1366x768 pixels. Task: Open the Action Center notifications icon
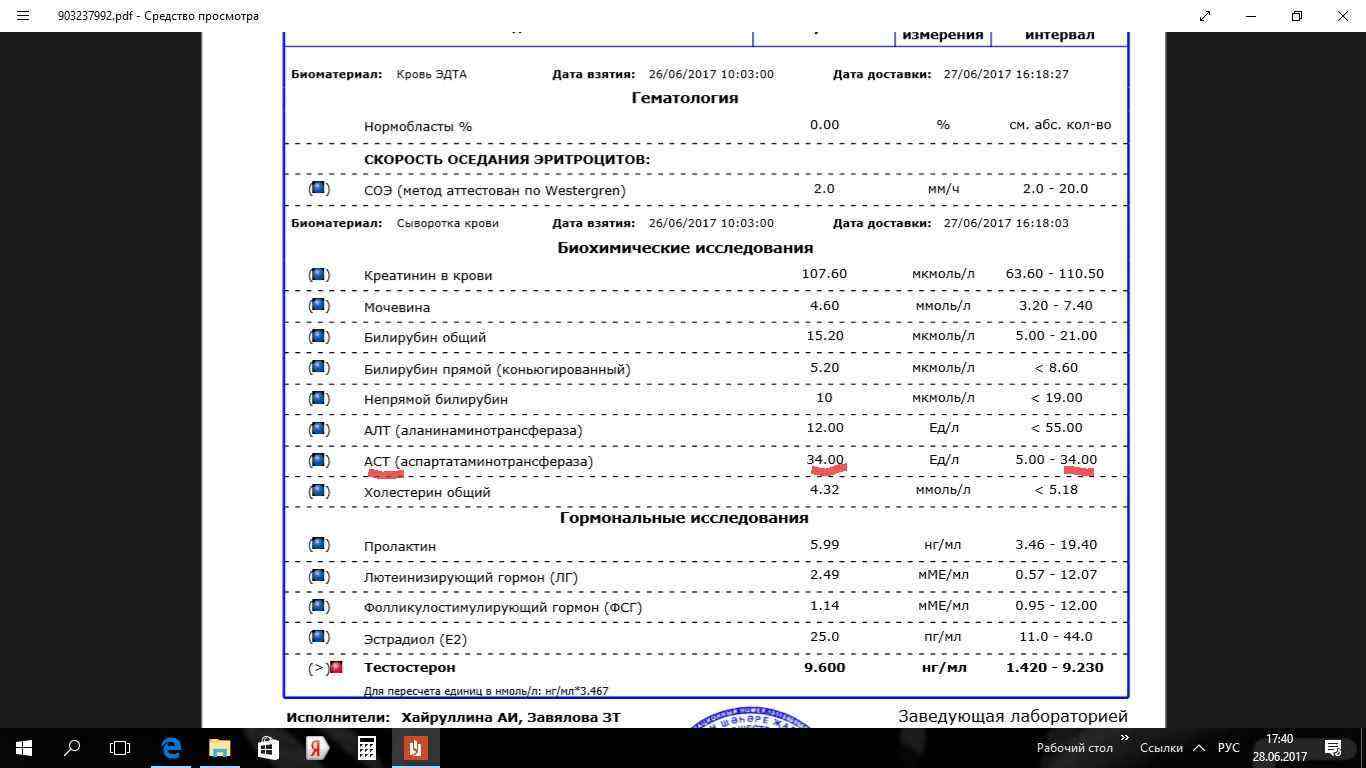(x=1332, y=747)
